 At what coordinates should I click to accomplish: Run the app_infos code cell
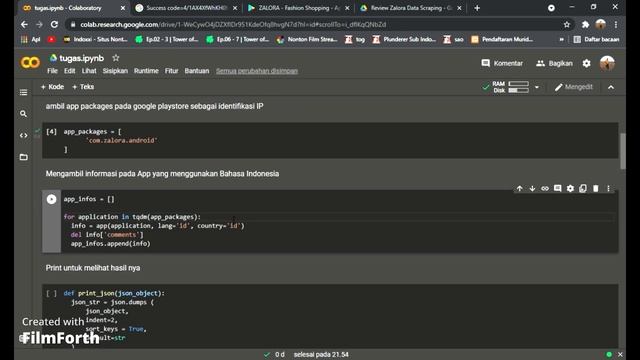click(51, 199)
